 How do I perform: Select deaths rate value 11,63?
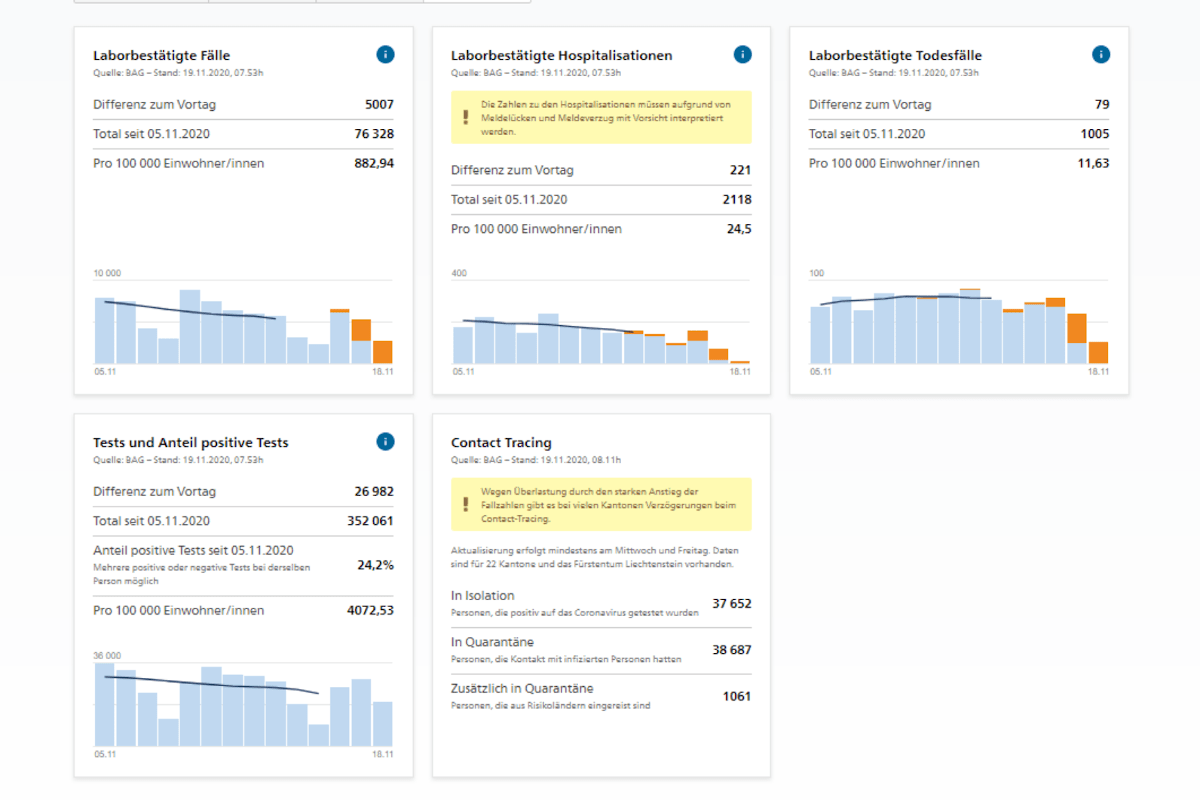[x=1094, y=163]
